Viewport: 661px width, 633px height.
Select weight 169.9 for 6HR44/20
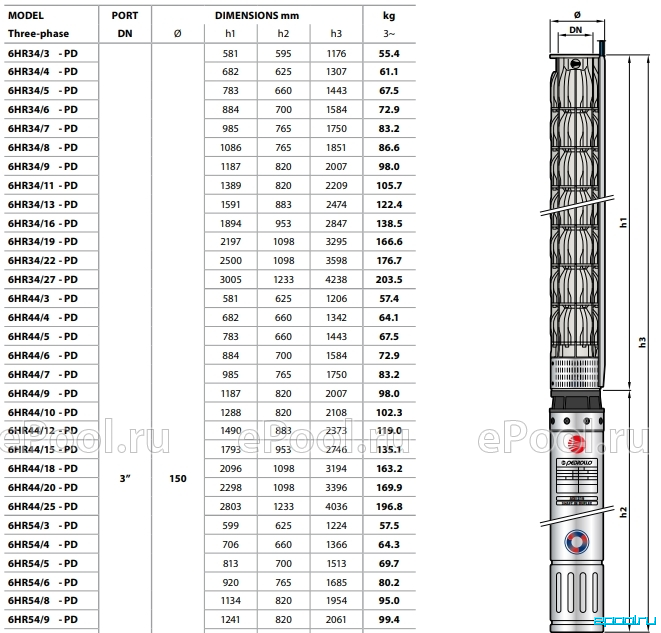(x=389, y=487)
